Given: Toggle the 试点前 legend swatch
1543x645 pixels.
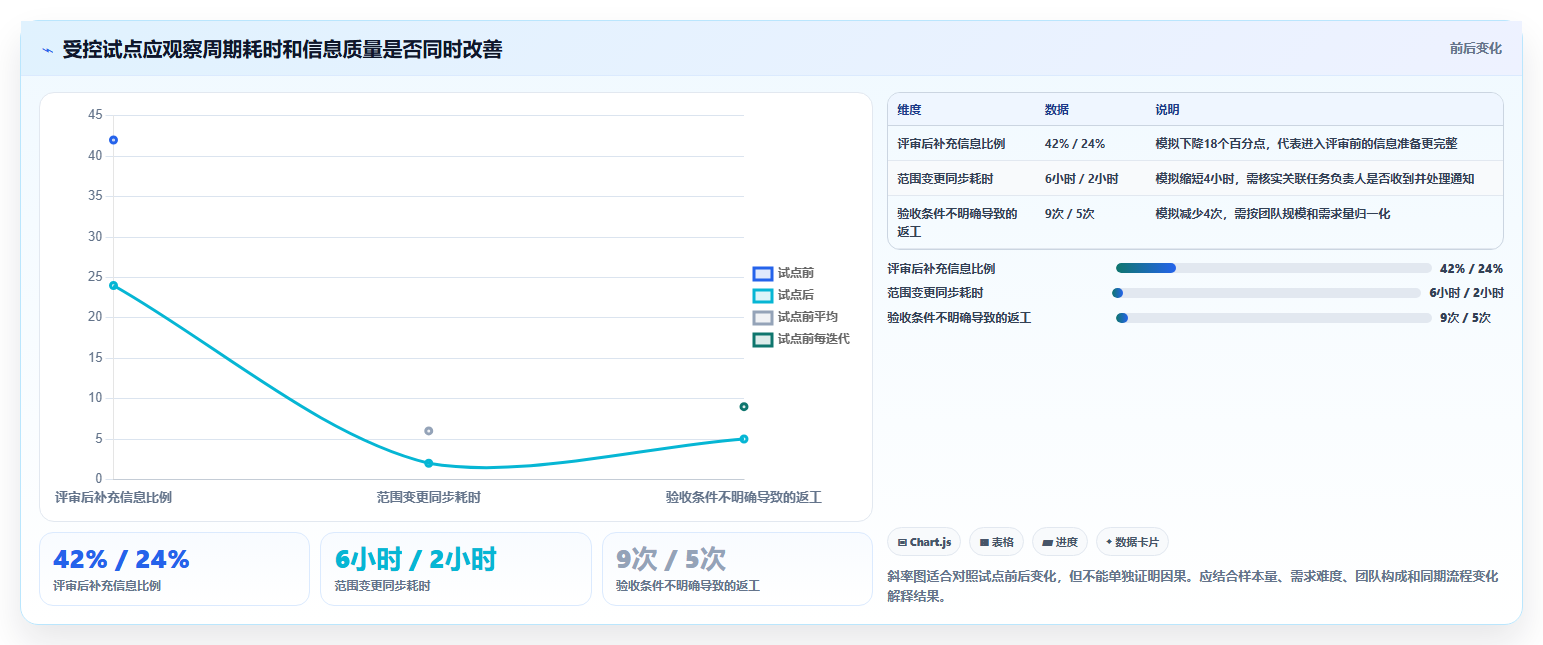Looking at the screenshot, I should coord(763,273).
